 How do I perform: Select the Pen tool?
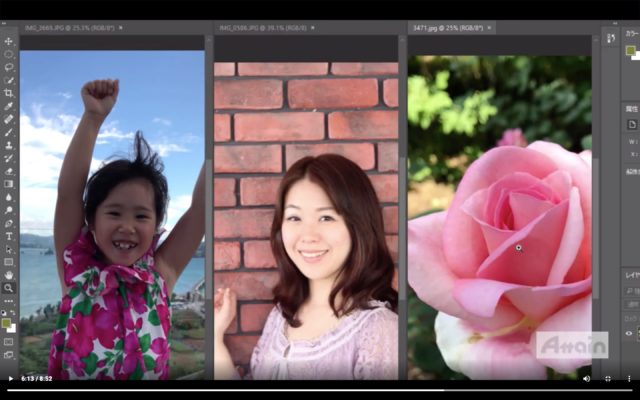tap(9, 223)
